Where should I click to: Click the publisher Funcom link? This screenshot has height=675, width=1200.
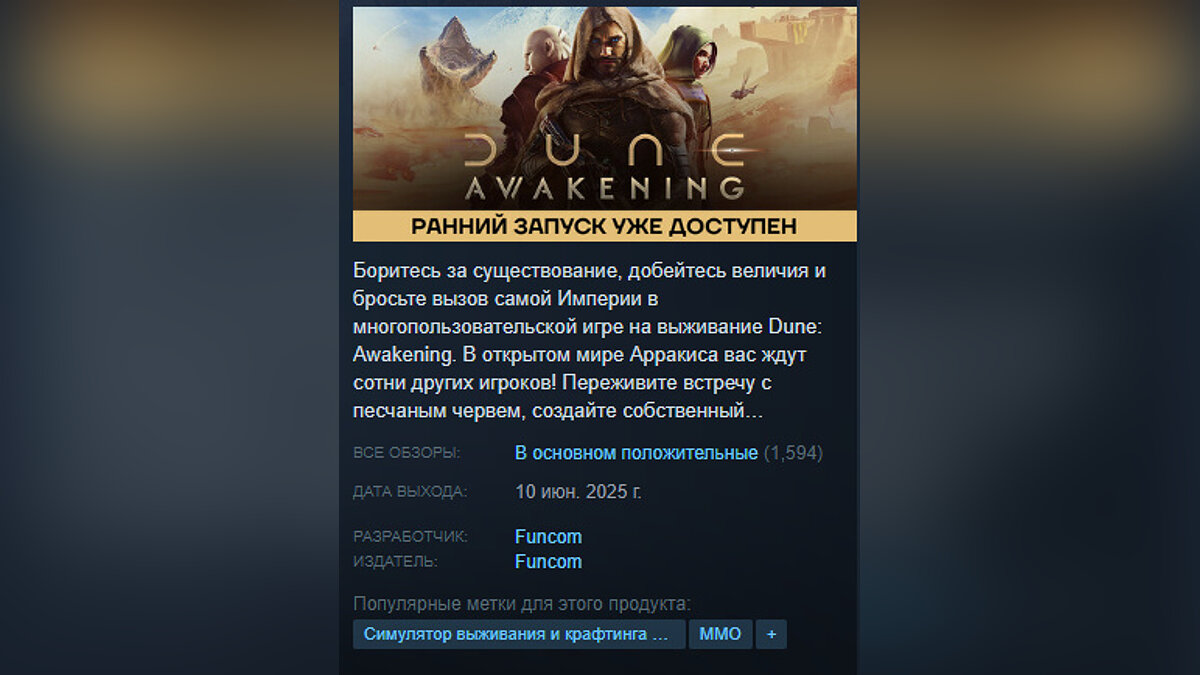548,562
